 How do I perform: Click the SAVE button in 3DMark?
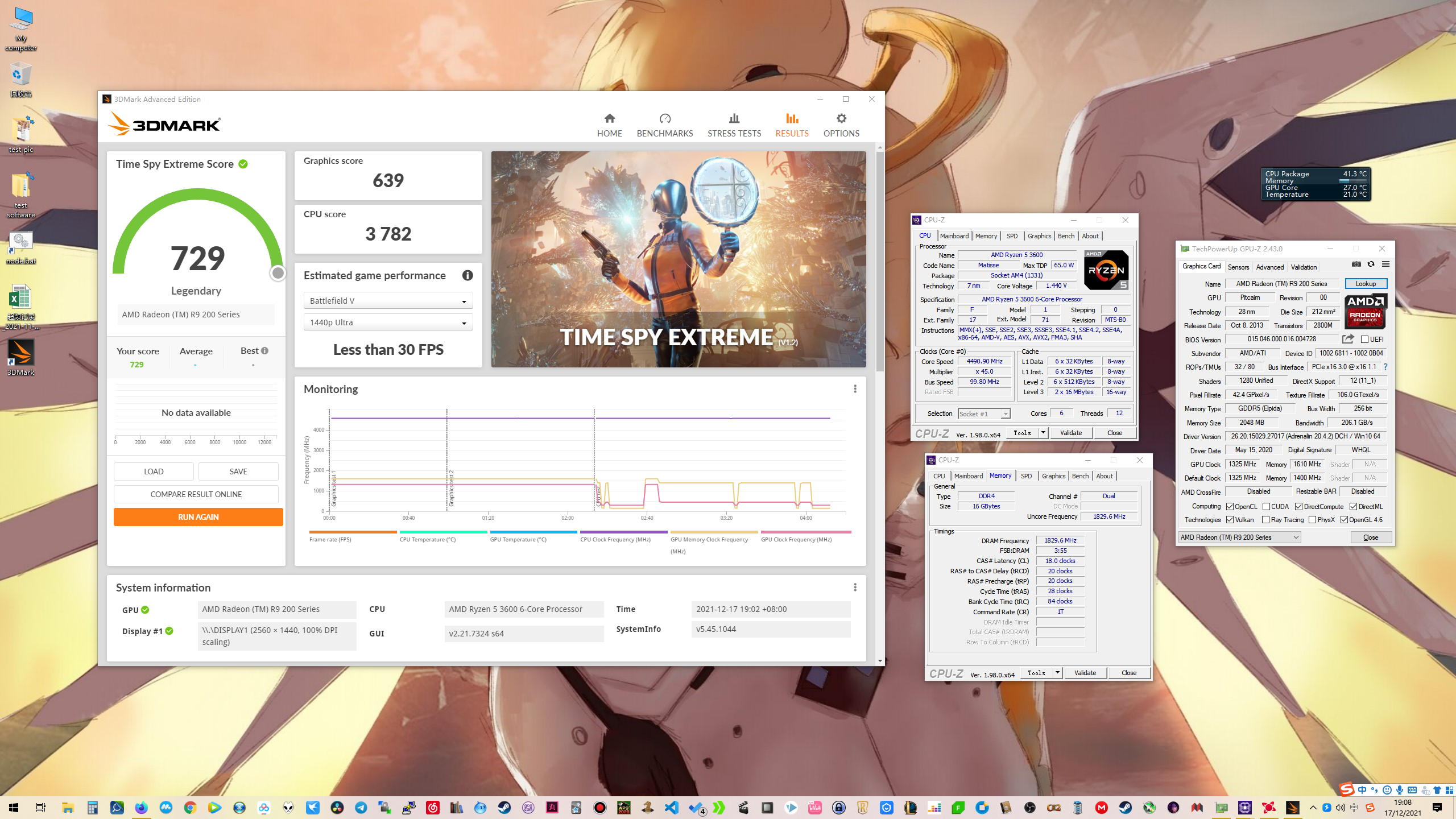238,471
